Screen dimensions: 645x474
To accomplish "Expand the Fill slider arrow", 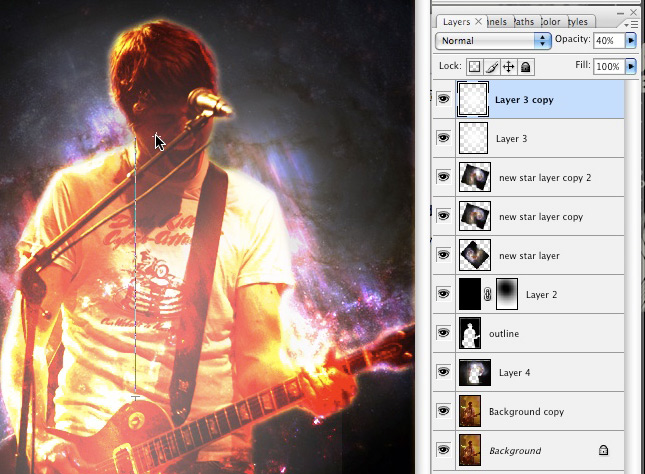I will coord(631,67).
